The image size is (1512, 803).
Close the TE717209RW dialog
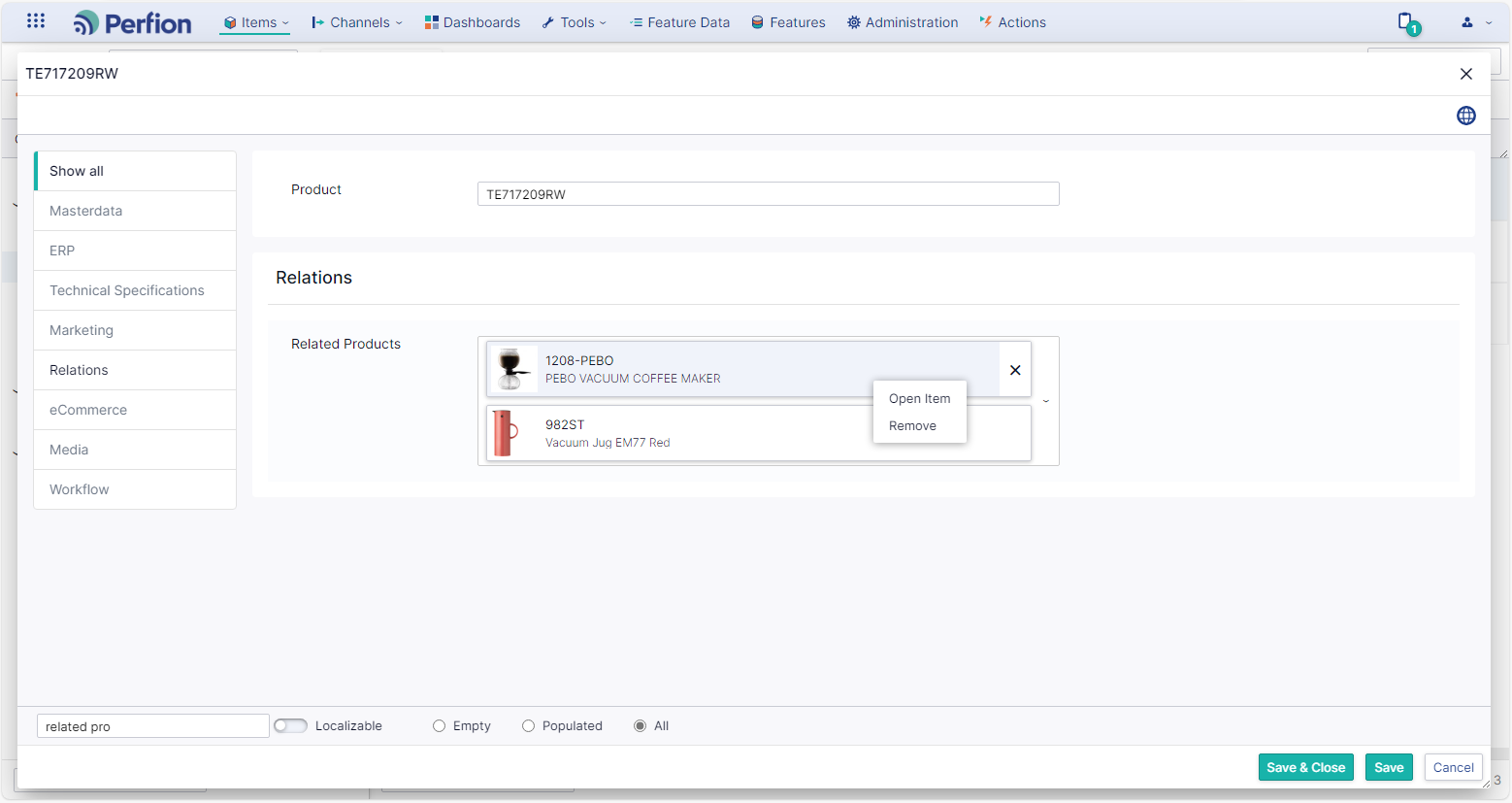click(1466, 74)
